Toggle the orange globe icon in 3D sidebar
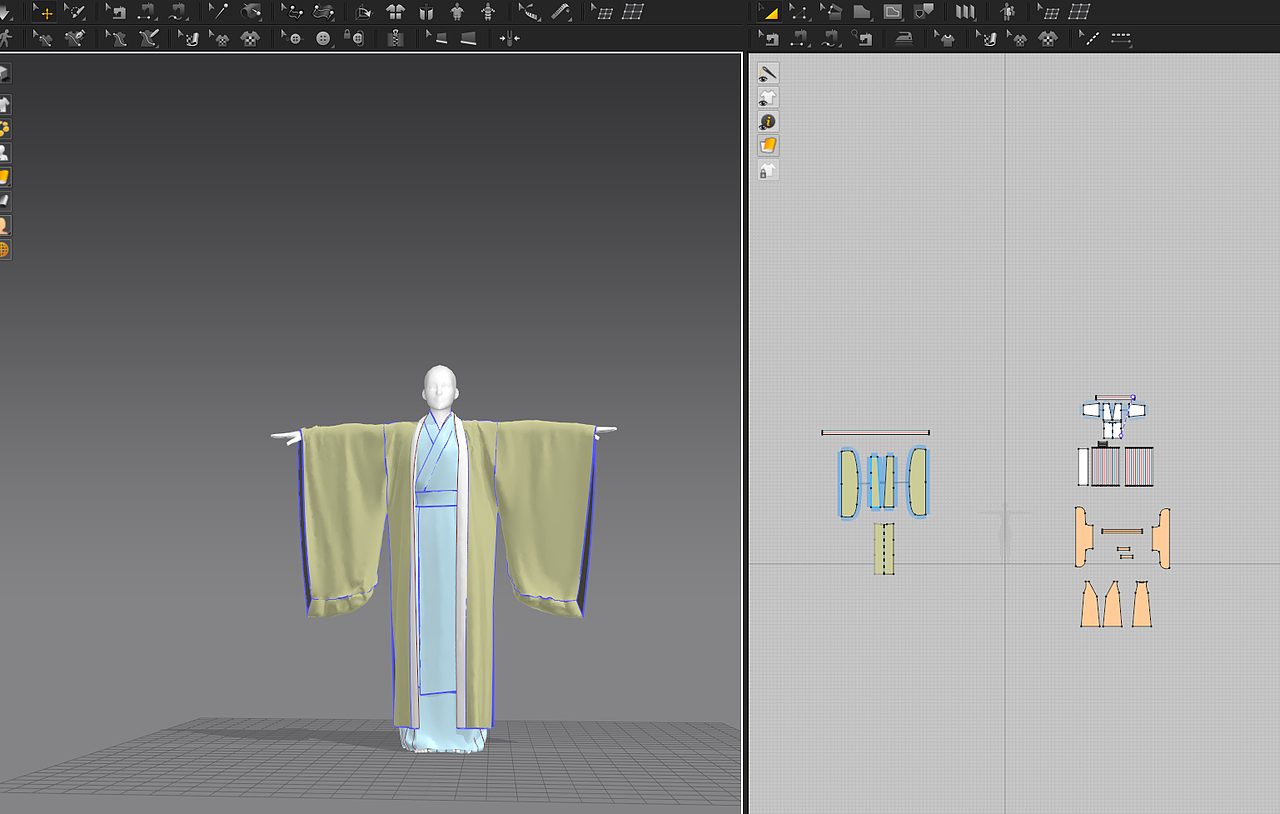 point(4,249)
